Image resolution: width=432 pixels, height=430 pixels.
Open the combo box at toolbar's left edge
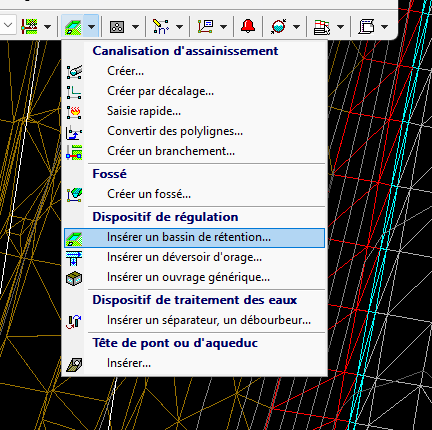point(8,25)
